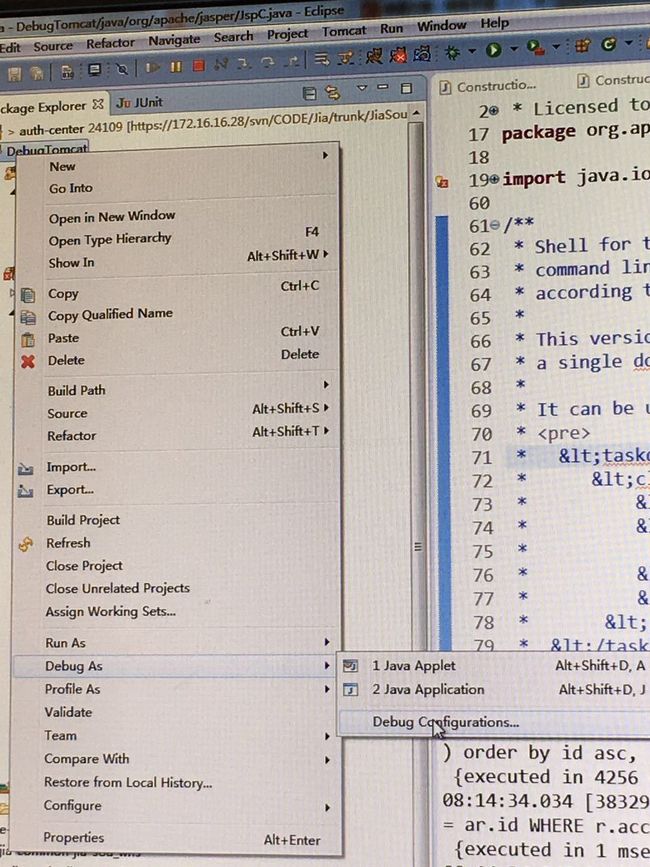Viewport: 650px width, 867px height.
Task: Expand the Build Path submenu
Action: tap(177, 389)
